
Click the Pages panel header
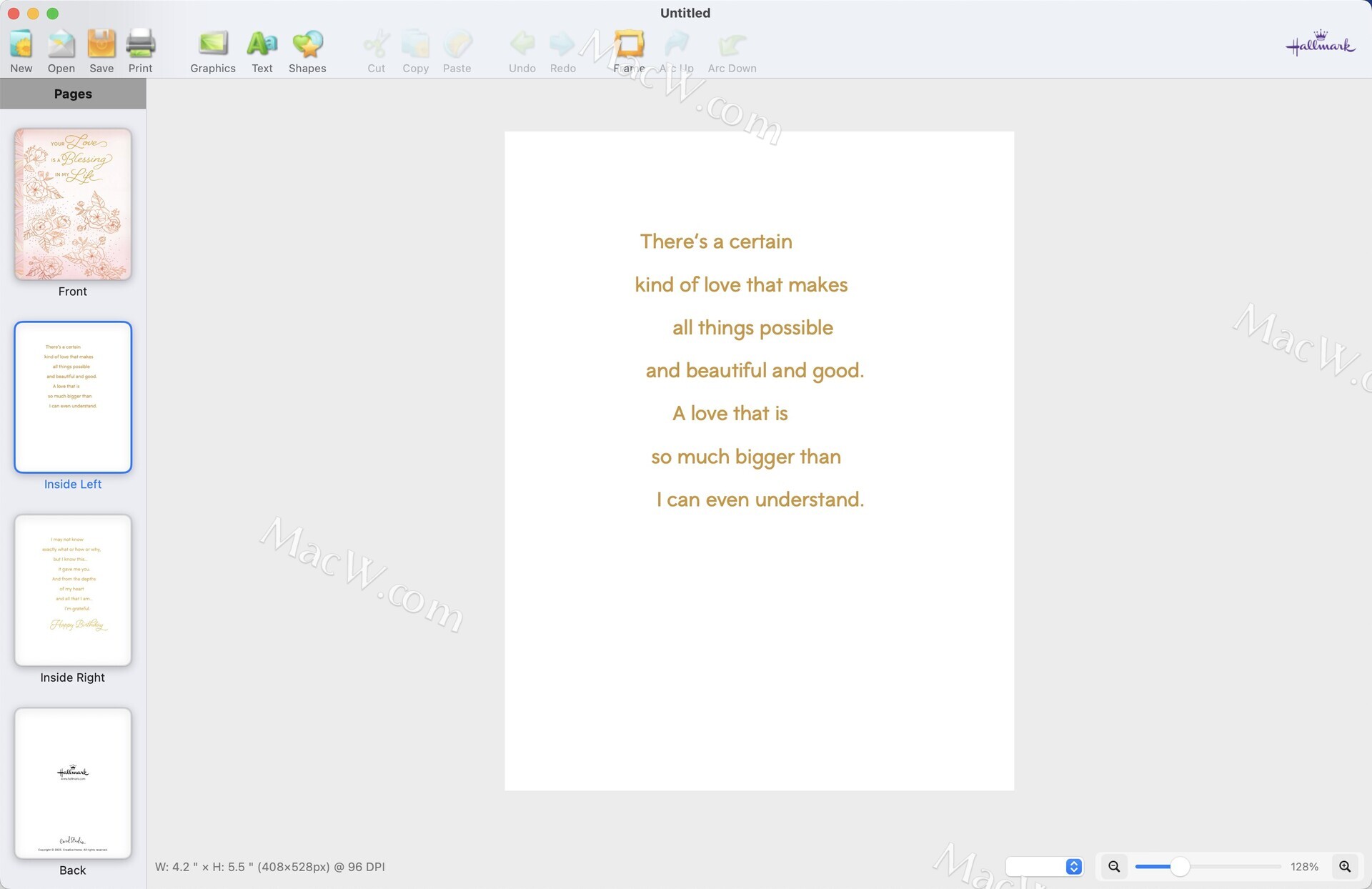[x=73, y=94]
